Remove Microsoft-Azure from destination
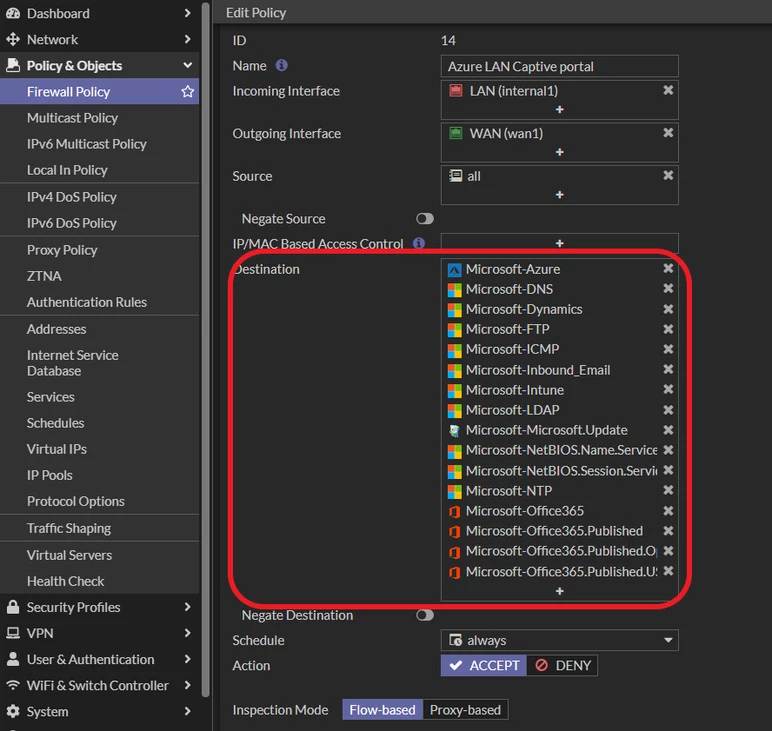 tap(668, 268)
